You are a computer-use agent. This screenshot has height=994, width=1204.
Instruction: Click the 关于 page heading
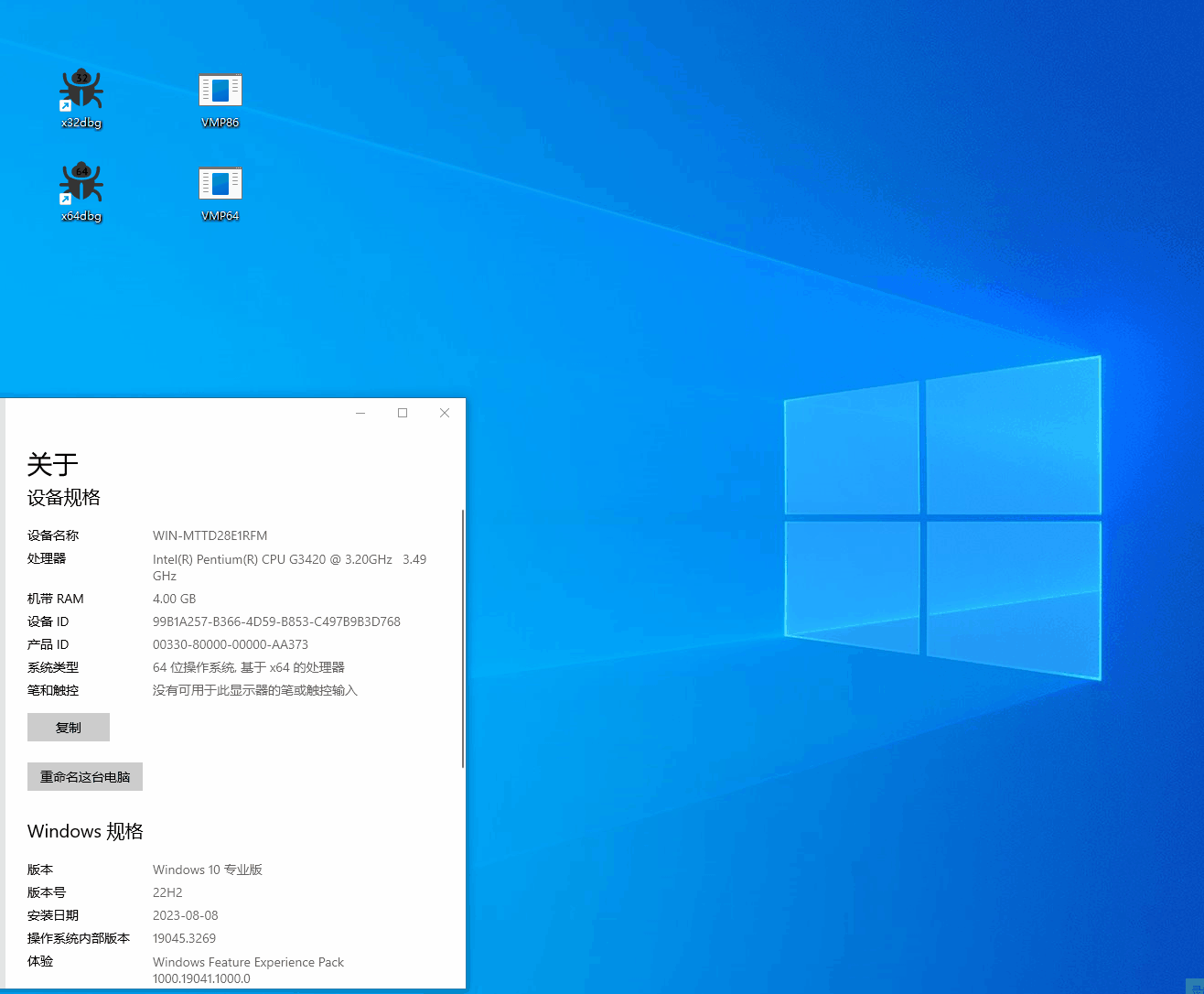[53, 464]
